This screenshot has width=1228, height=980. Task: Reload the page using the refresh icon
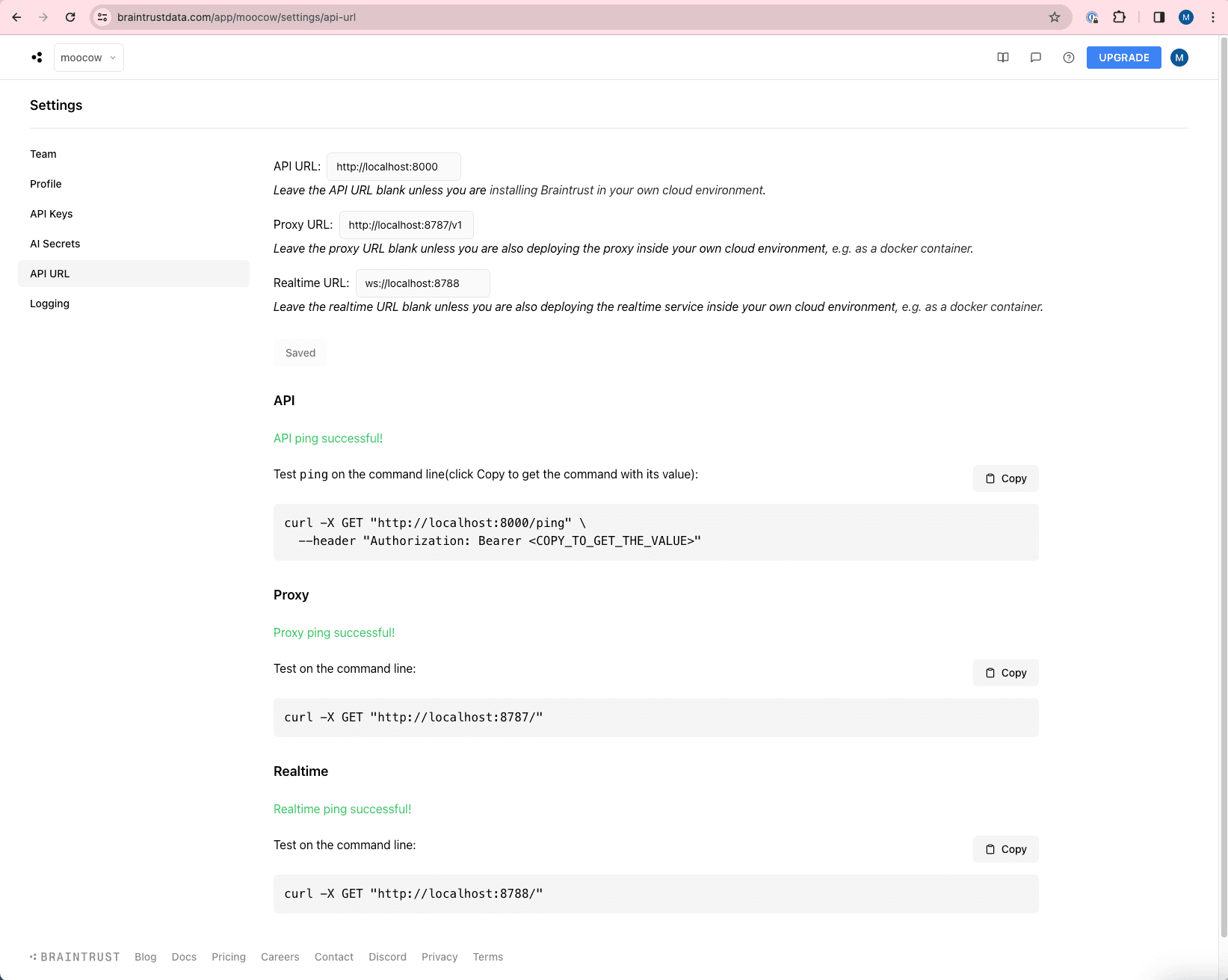(70, 16)
